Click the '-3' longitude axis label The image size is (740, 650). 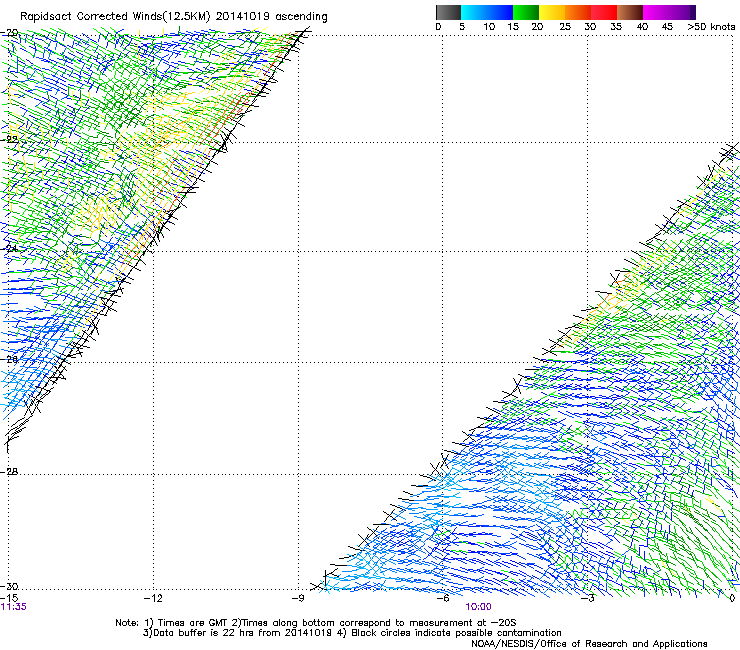(x=588, y=598)
